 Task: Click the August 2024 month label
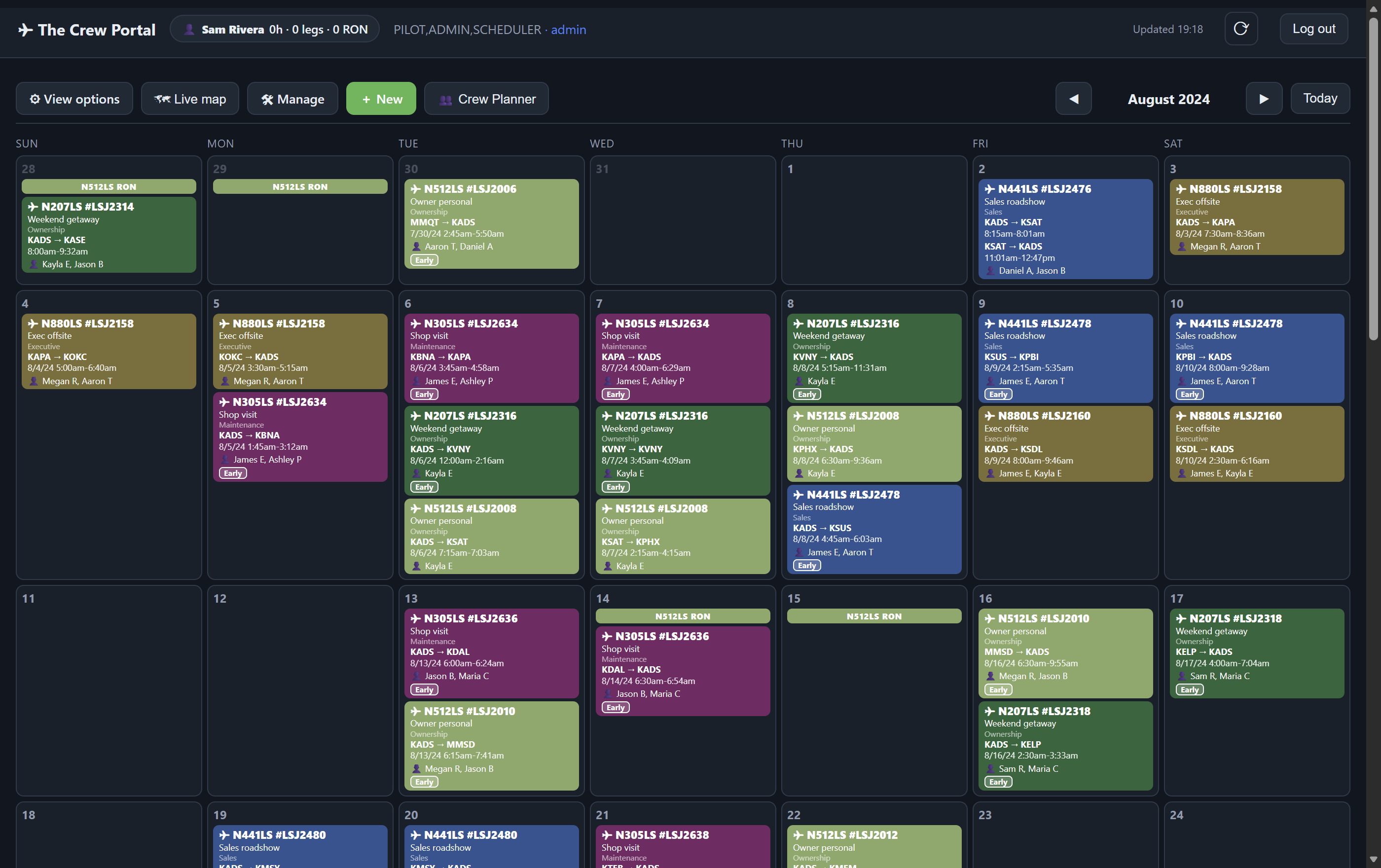click(1168, 99)
